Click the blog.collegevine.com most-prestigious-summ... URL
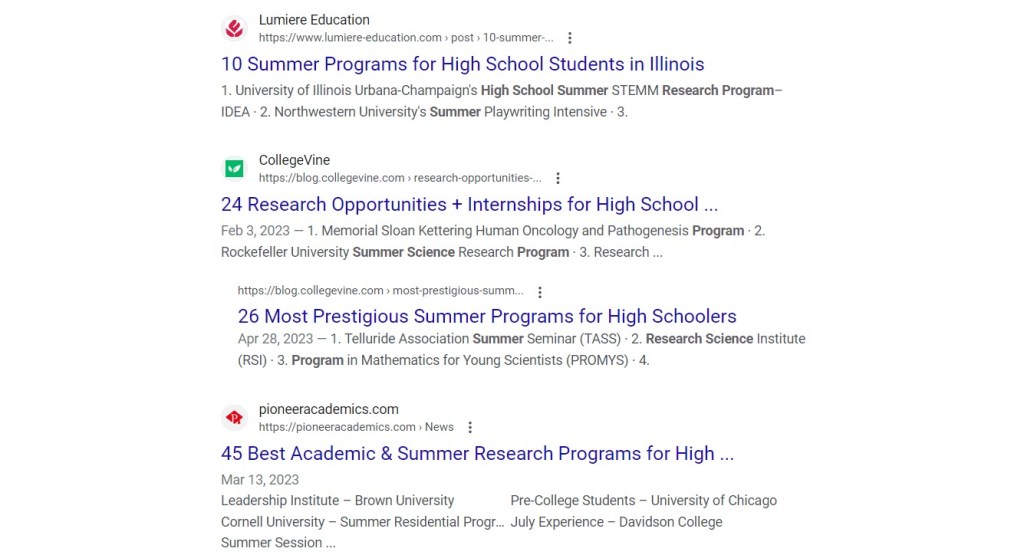1024x555 pixels. pos(380,291)
